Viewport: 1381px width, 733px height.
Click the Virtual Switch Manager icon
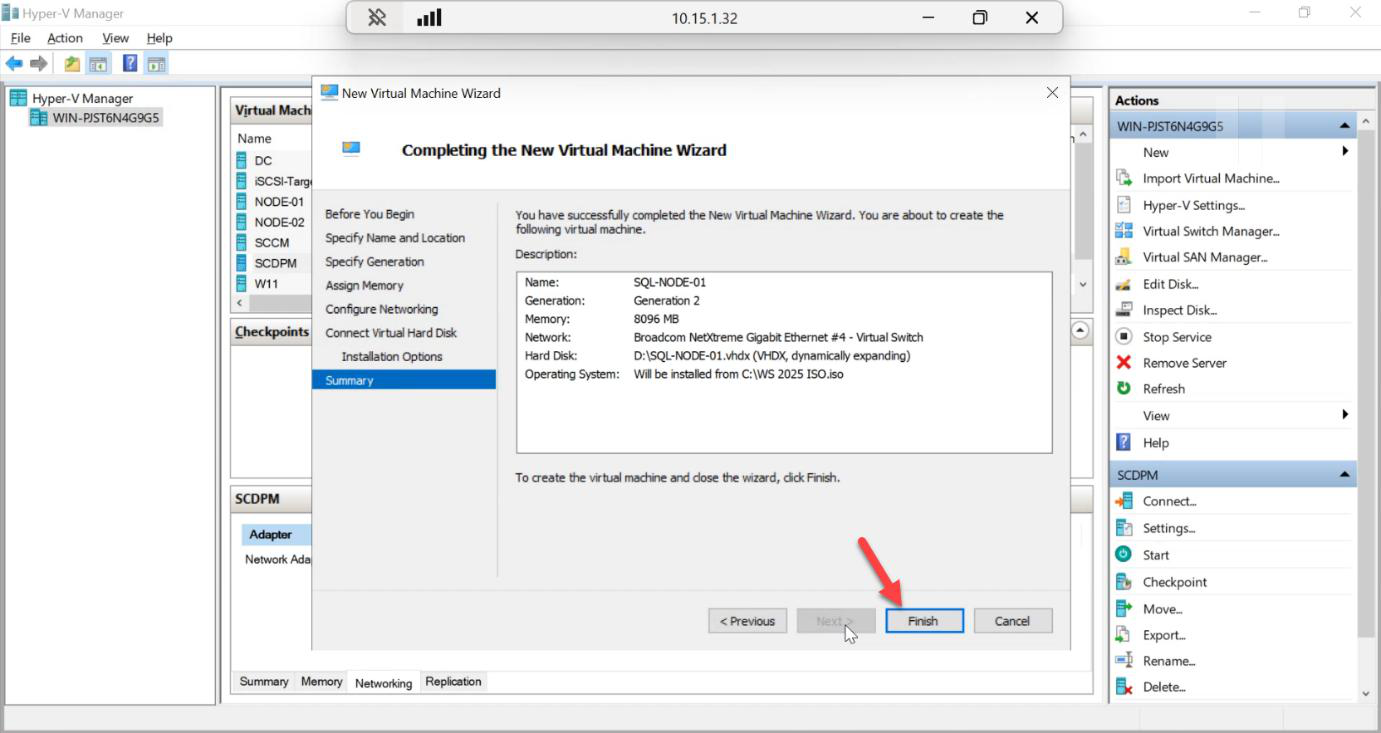1124,231
